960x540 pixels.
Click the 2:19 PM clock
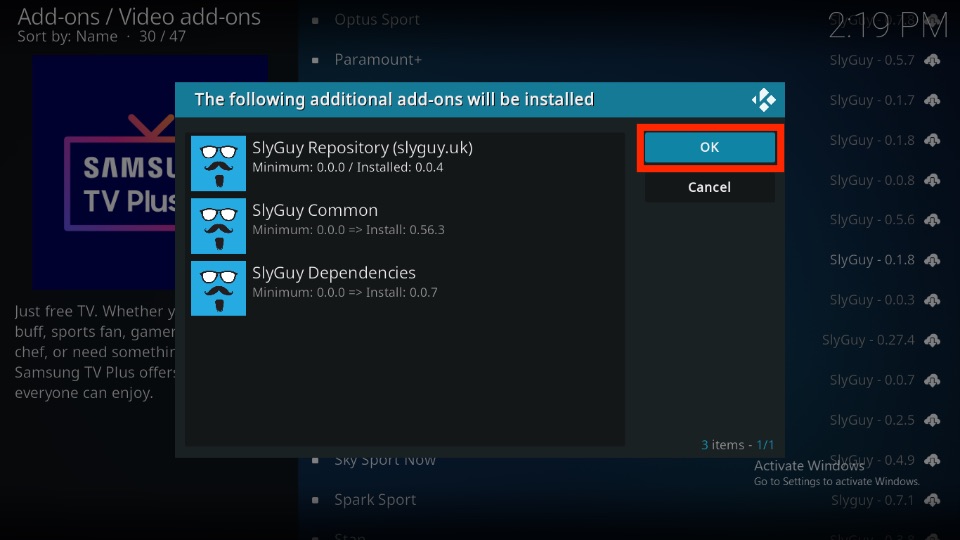point(888,26)
